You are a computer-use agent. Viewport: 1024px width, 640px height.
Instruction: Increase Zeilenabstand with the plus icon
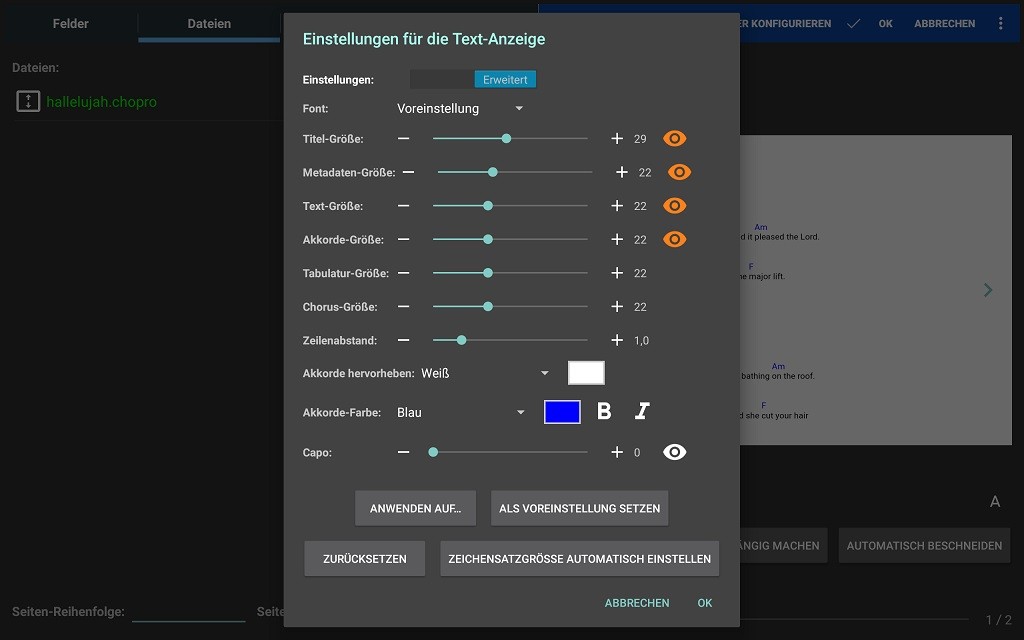[x=617, y=340]
